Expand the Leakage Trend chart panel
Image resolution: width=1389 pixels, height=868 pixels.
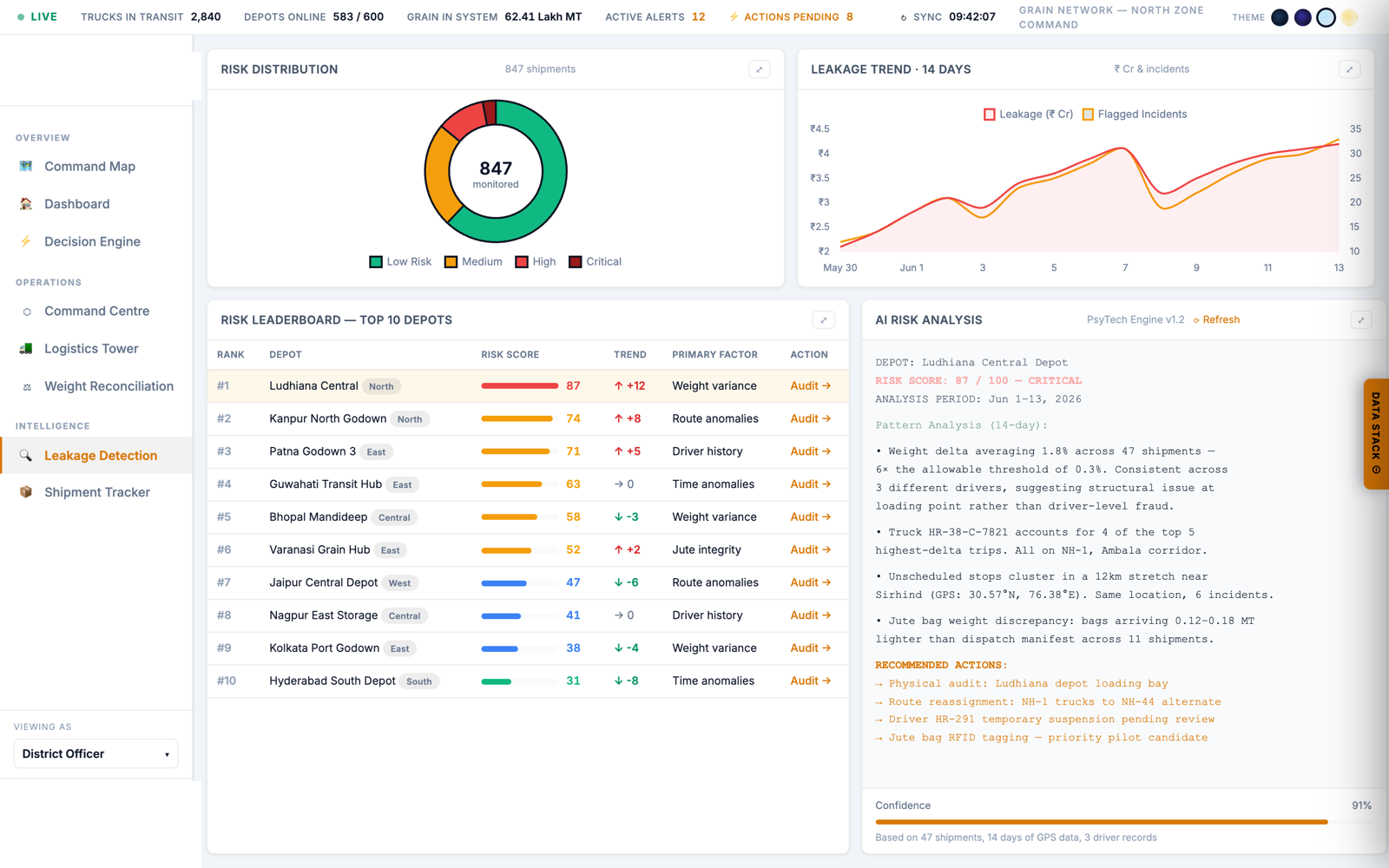point(1349,69)
